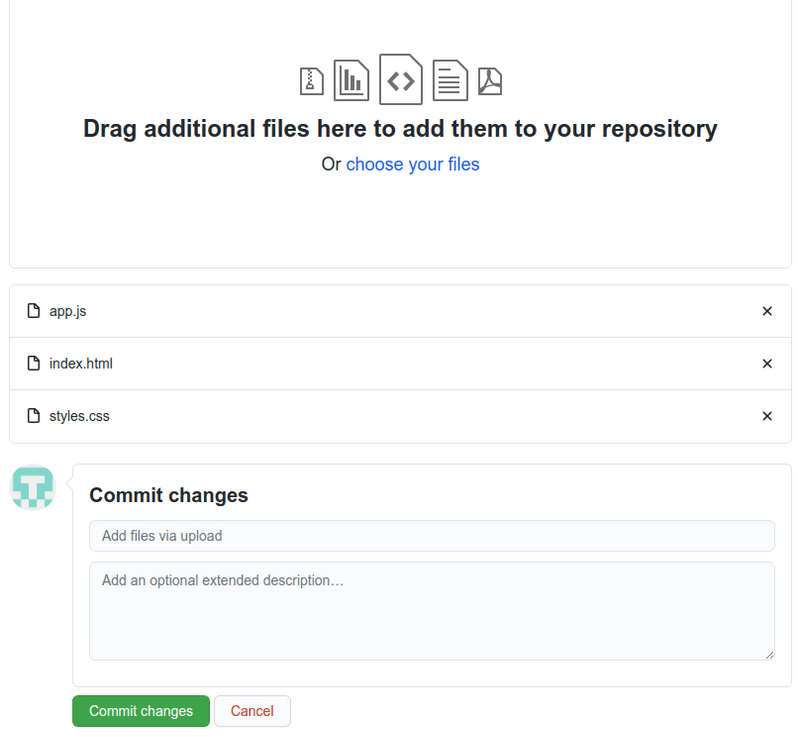Remove app.js from the upload list
Screen dimensions: 800x737
[767, 311]
